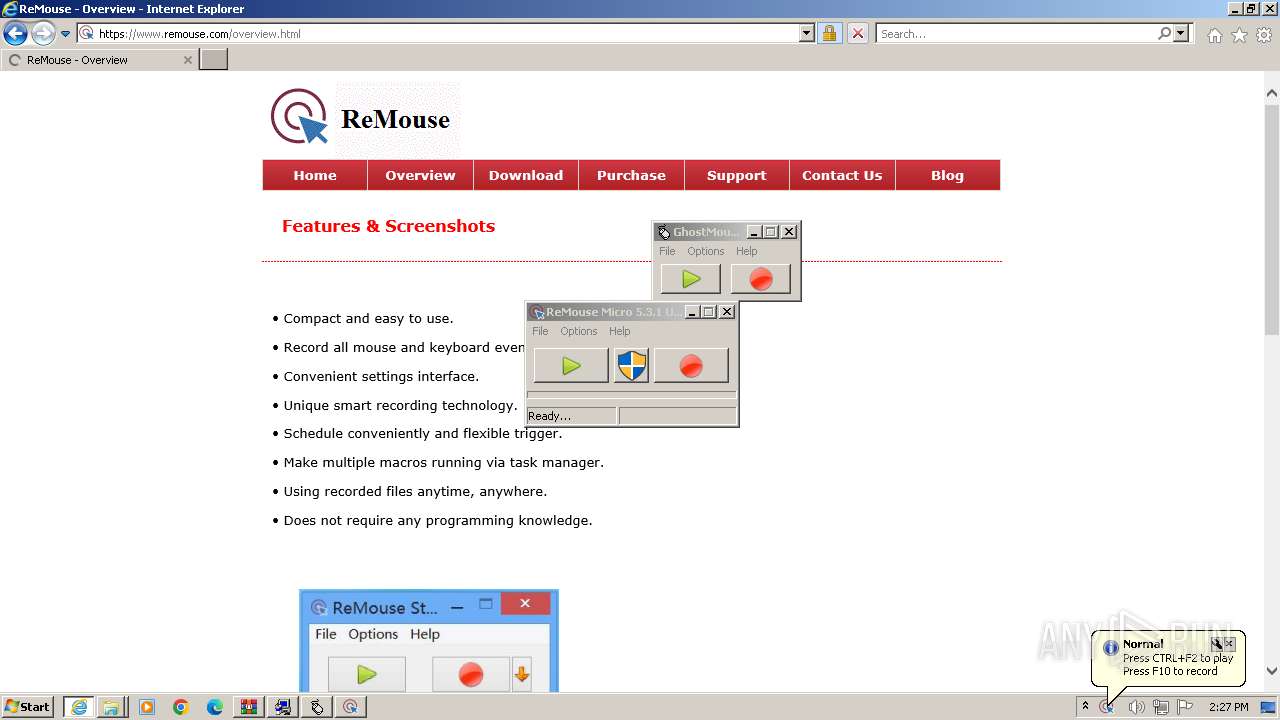Open Favorites star icon
The image size is (1280, 720).
(1239, 35)
